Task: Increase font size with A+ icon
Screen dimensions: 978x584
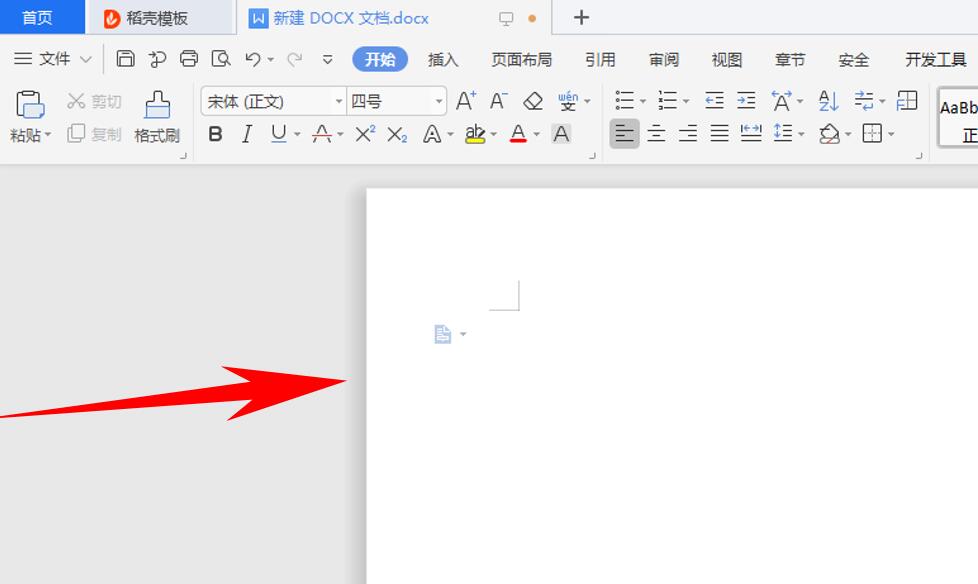Action: [466, 100]
